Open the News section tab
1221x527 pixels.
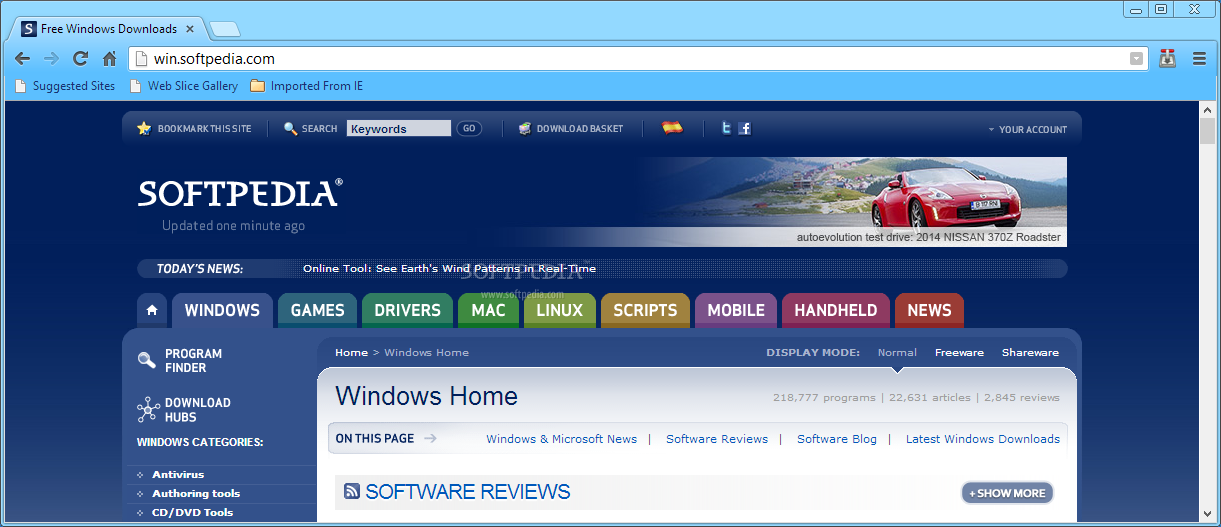tap(929, 310)
